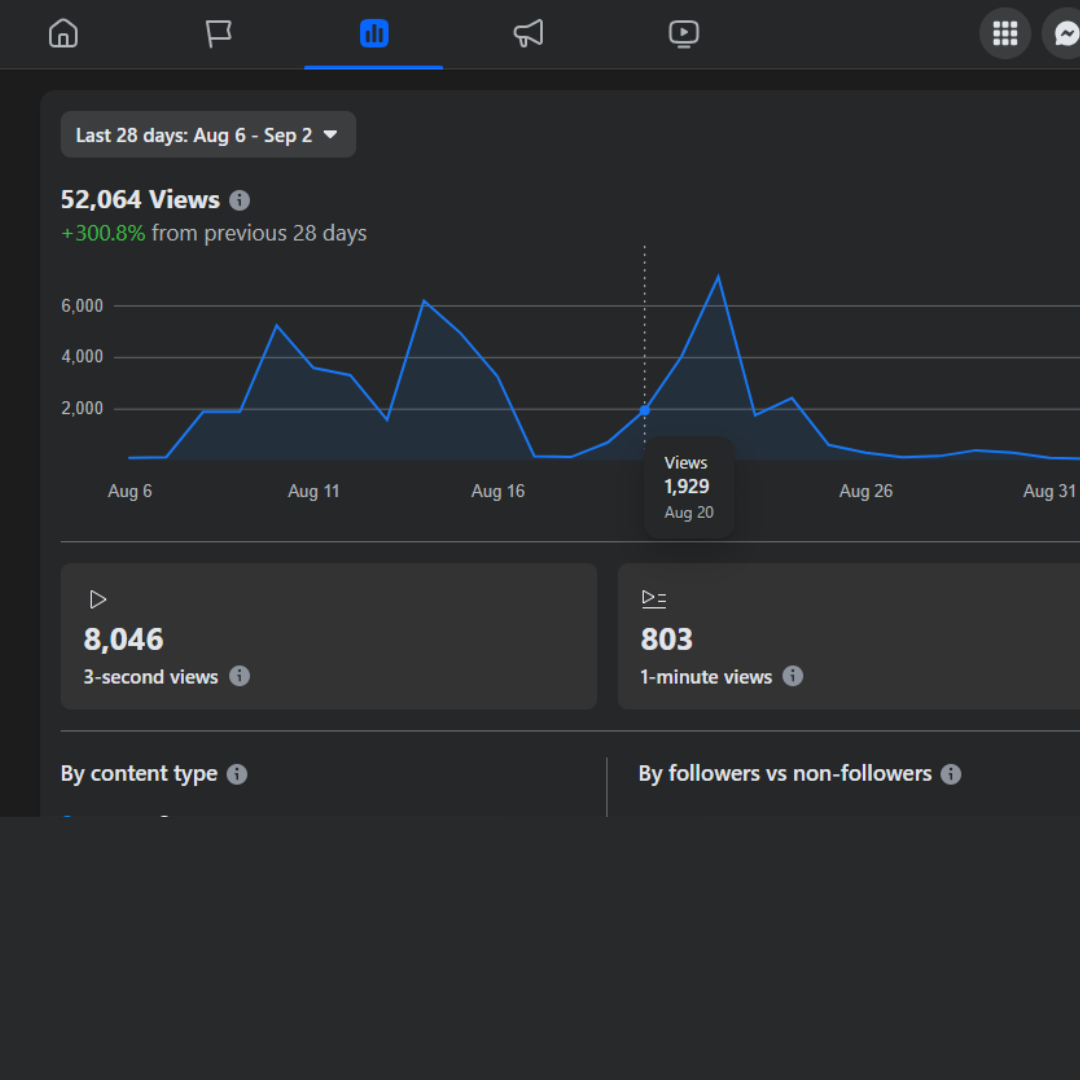Open the Ad Center megaphone icon
The image size is (1080, 1080).
coord(528,33)
